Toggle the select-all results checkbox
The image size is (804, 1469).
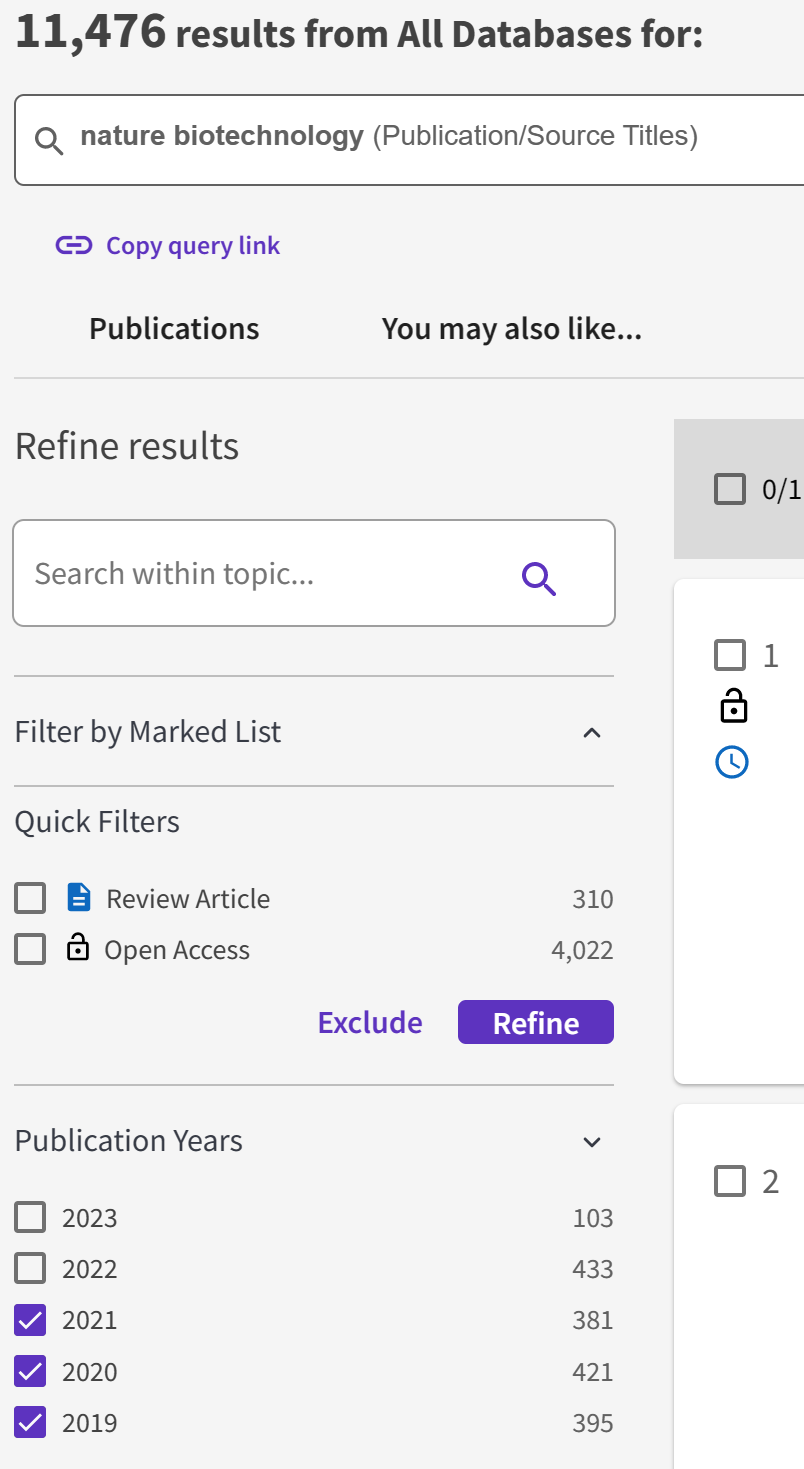[730, 489]
